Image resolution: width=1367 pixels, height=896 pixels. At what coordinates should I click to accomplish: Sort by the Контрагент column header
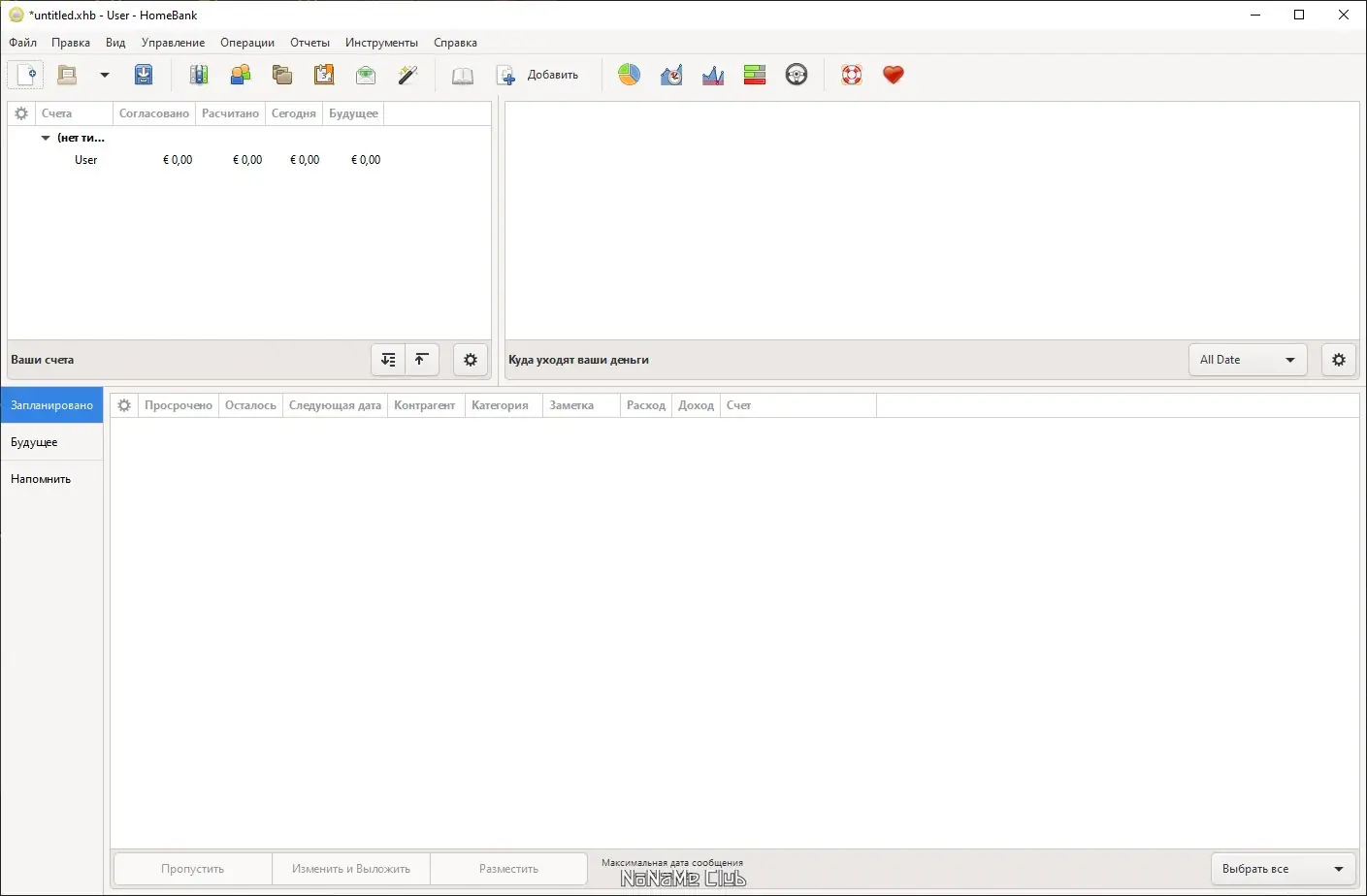click(x=424, y=405)
